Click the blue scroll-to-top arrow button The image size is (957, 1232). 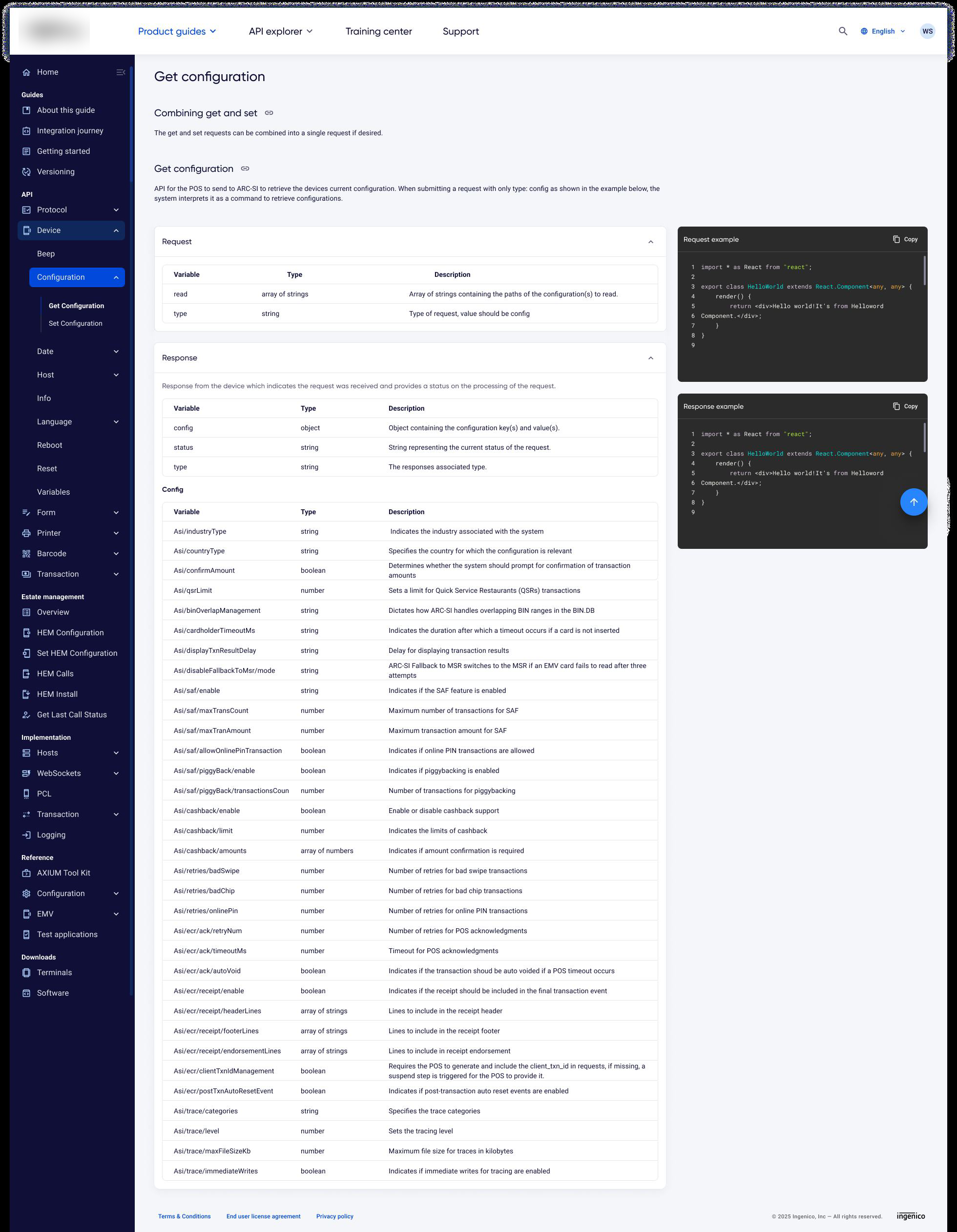(914, 502)
